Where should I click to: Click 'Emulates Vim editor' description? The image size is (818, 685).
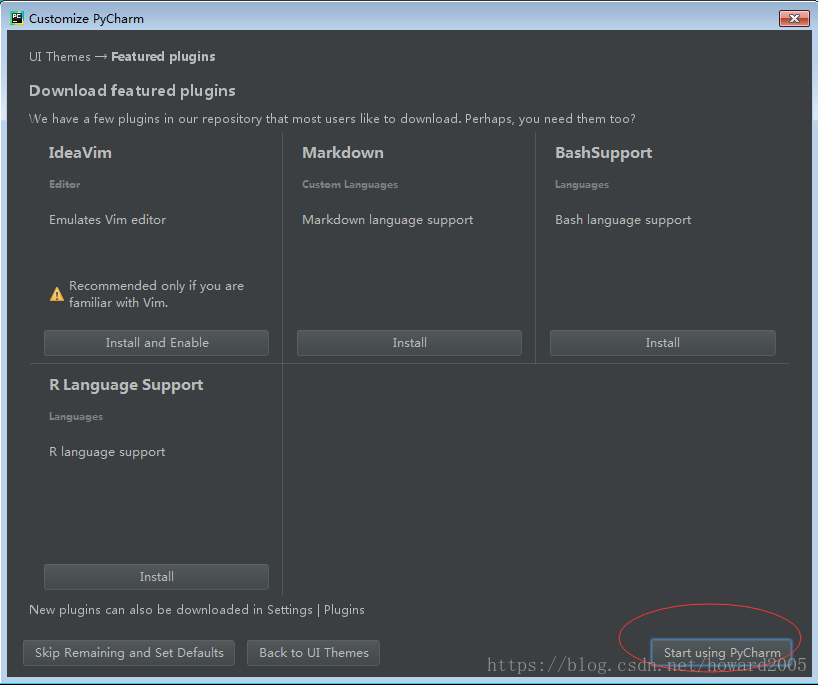107,220
